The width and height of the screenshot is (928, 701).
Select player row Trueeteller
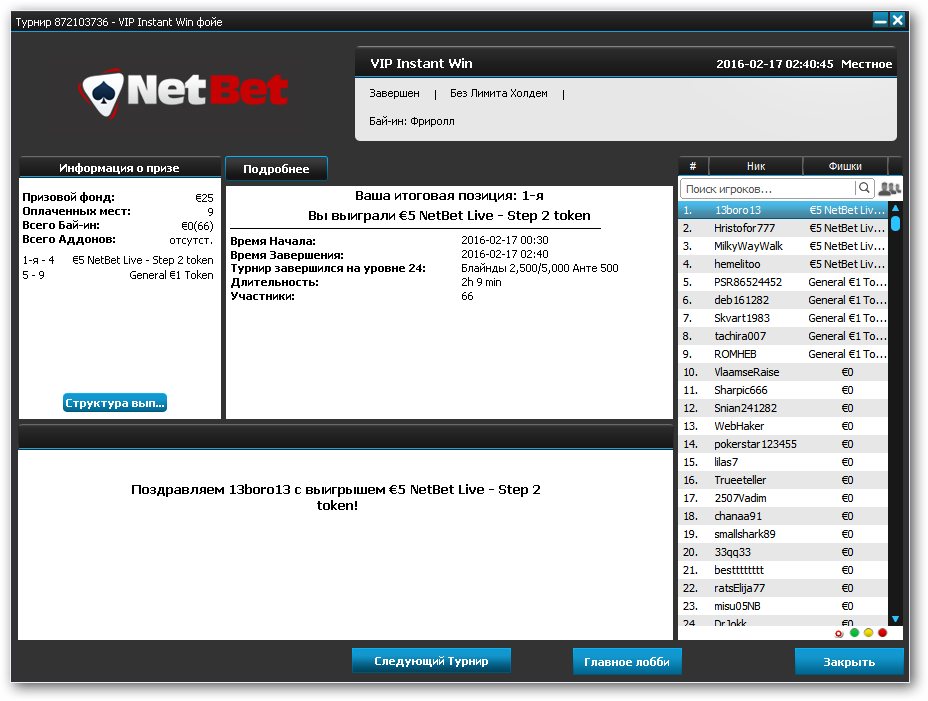click(783, 480)
